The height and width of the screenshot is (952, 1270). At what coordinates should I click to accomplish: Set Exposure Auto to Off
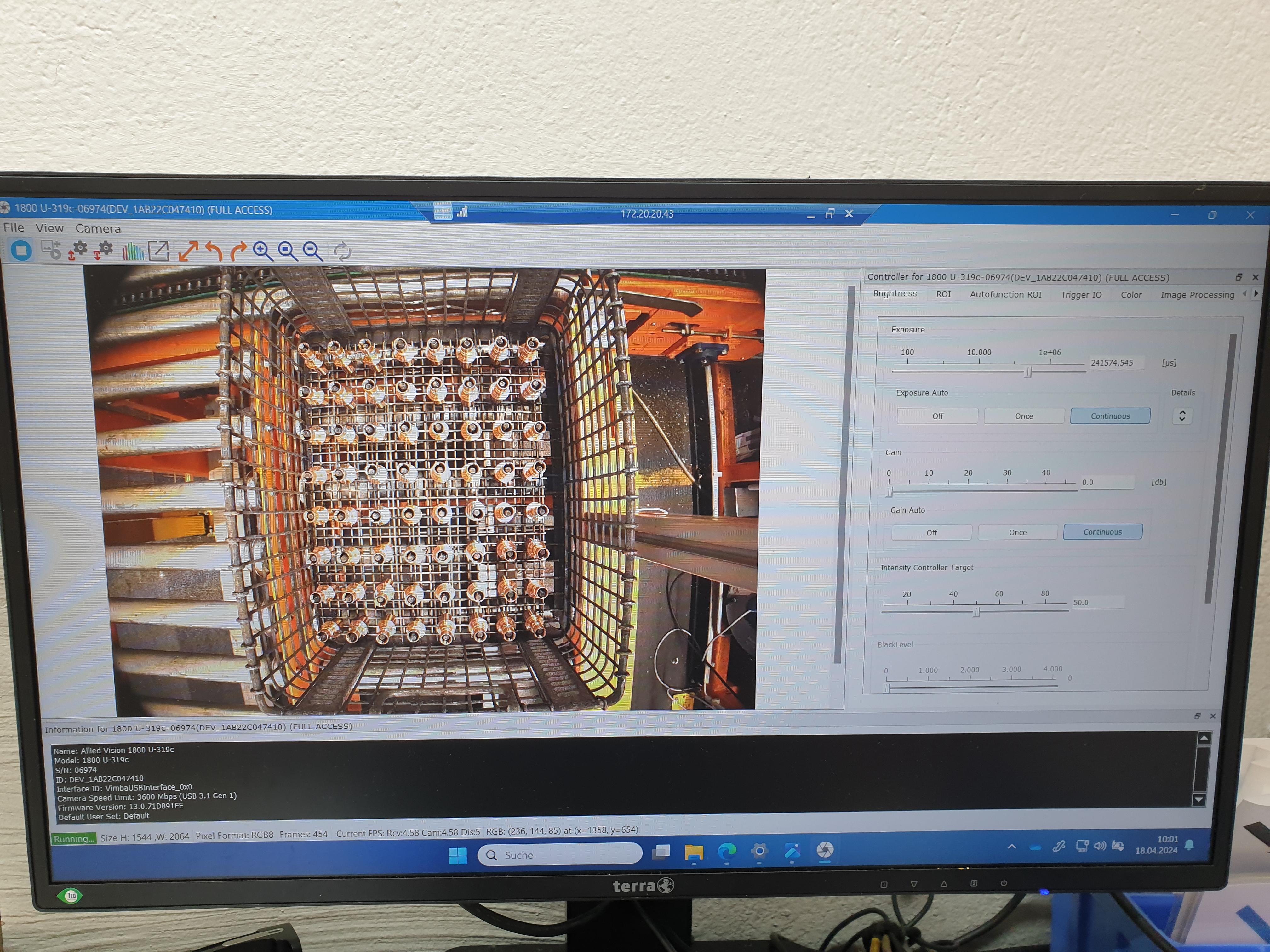[937, 416]
